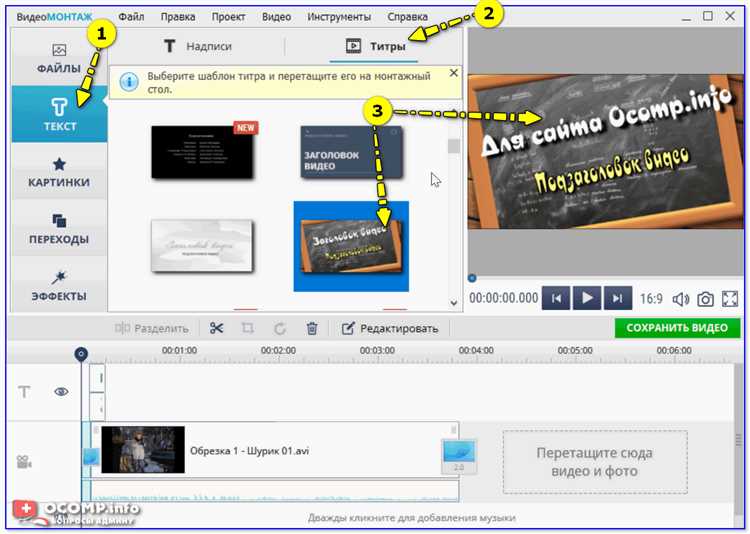Open the Файлы section in sidebar
Image resolution: width=750 pixels, height=534 pixels.
pos(59,58)
